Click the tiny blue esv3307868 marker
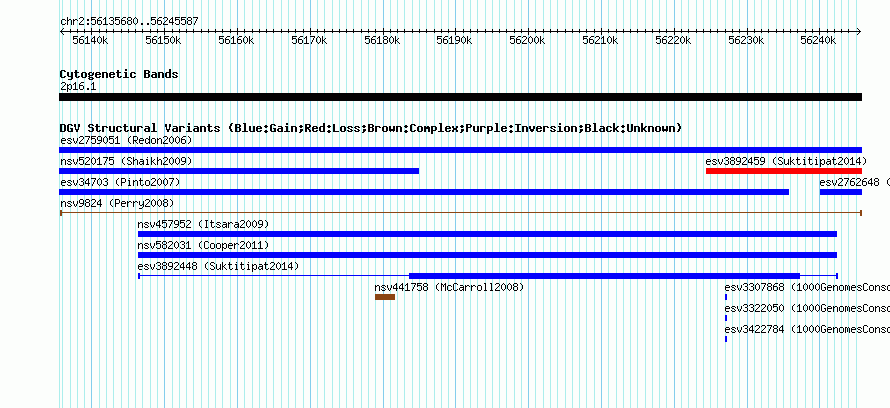 726,297
